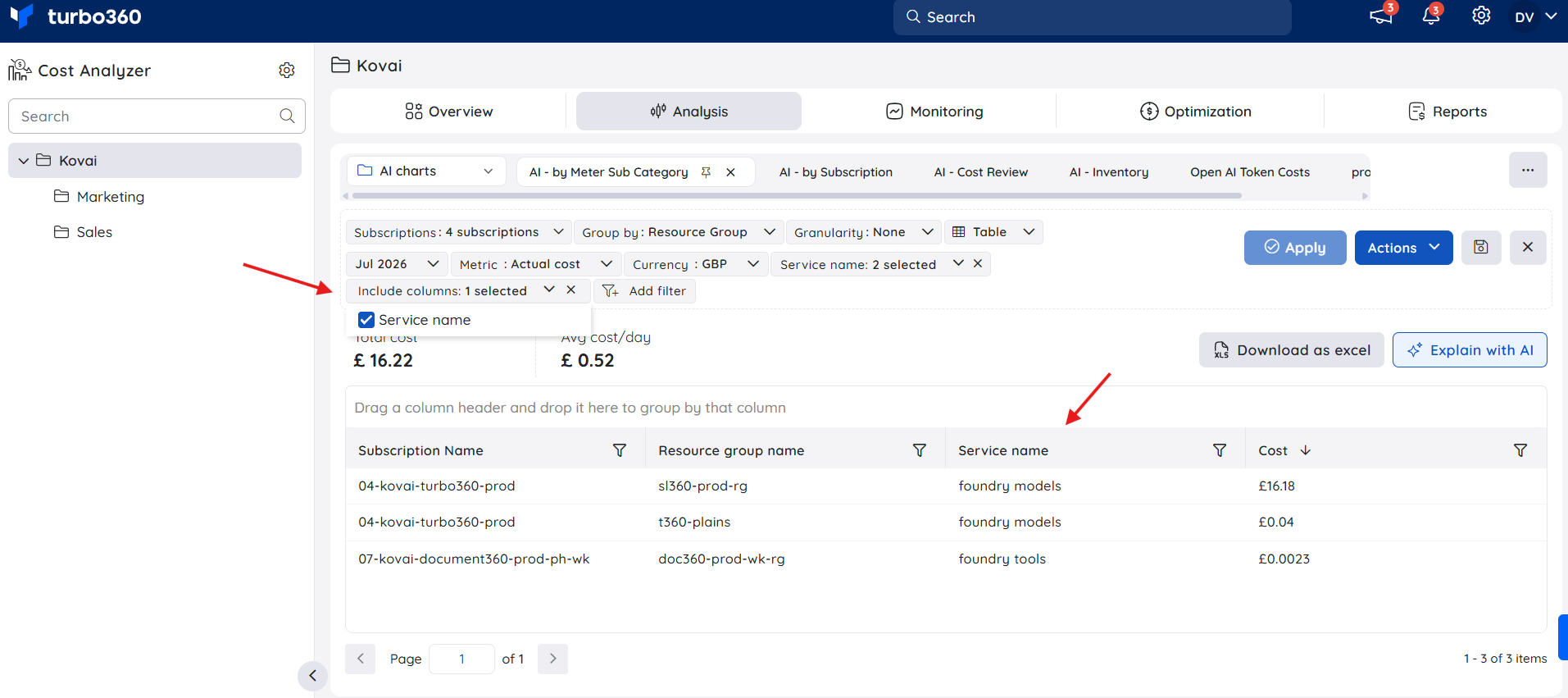Click the sl360-prod-rg cell
The height and width of the screenshot is (698, 1568).
tap(702, 486)
